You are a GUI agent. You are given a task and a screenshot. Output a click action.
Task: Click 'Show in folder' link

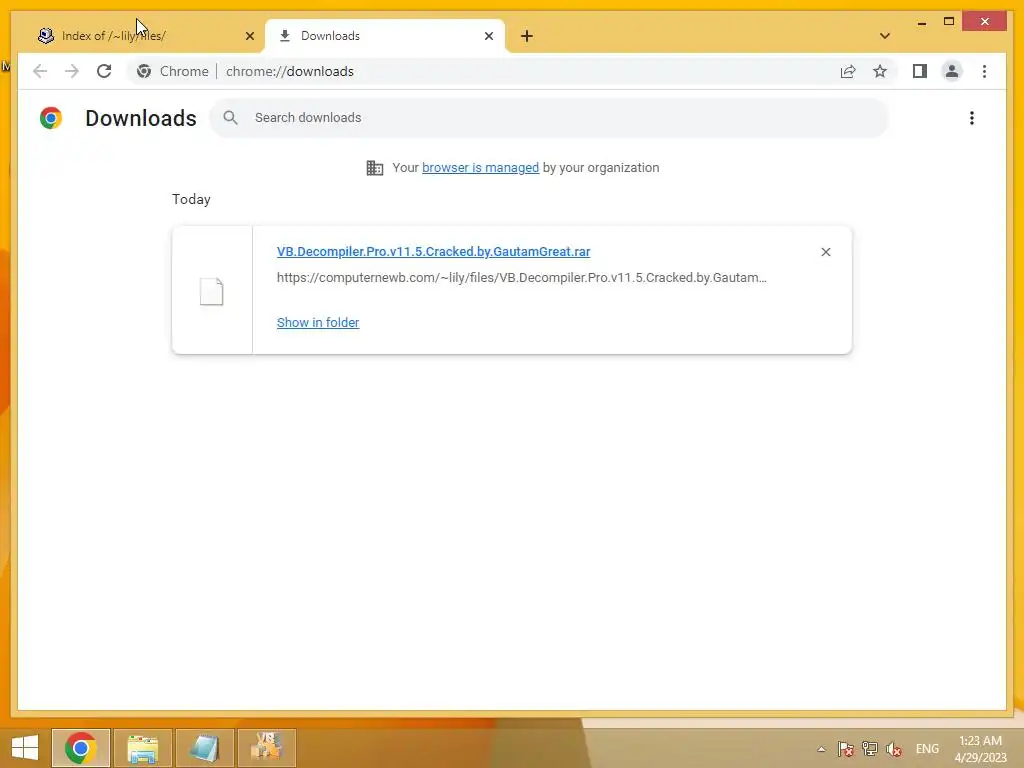click(x=317, y=323)
